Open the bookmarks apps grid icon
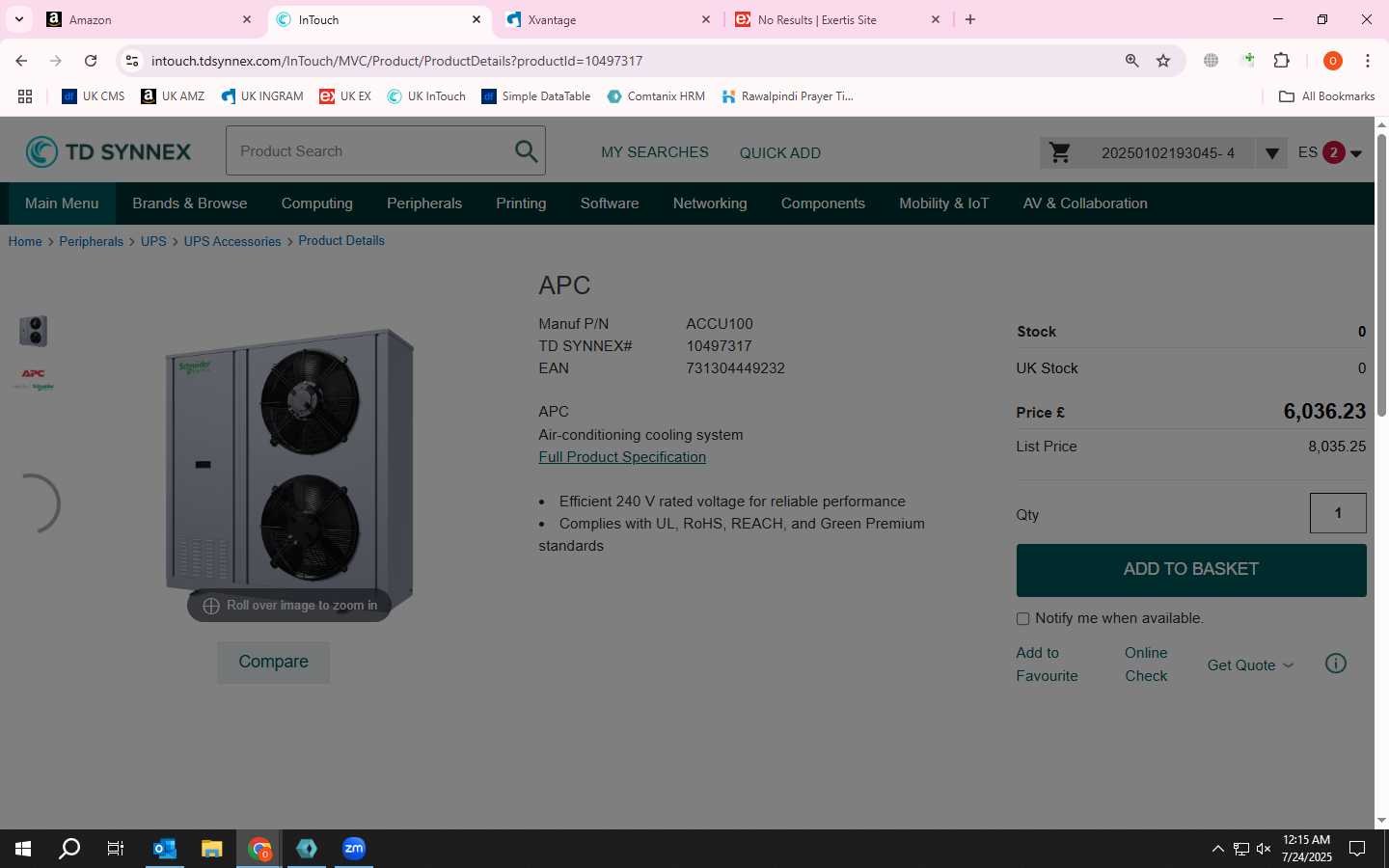 [25, 96]
